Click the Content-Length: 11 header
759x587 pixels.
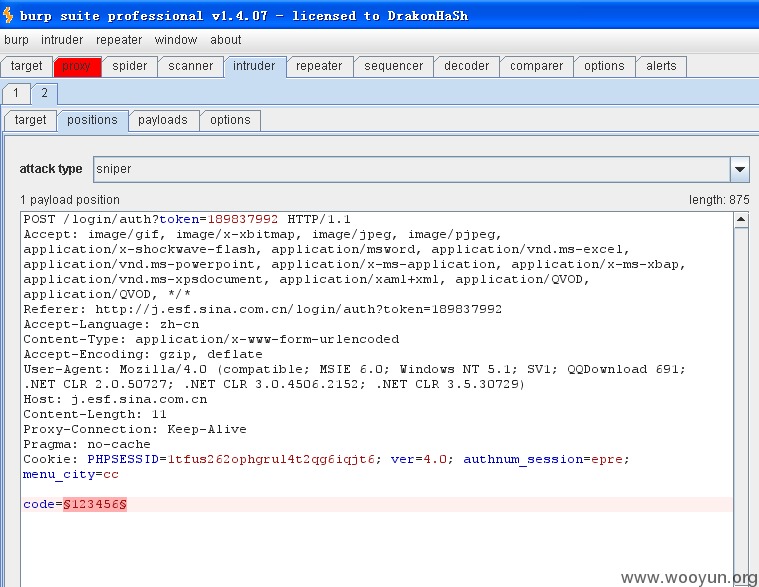click(x=95, y=414)
